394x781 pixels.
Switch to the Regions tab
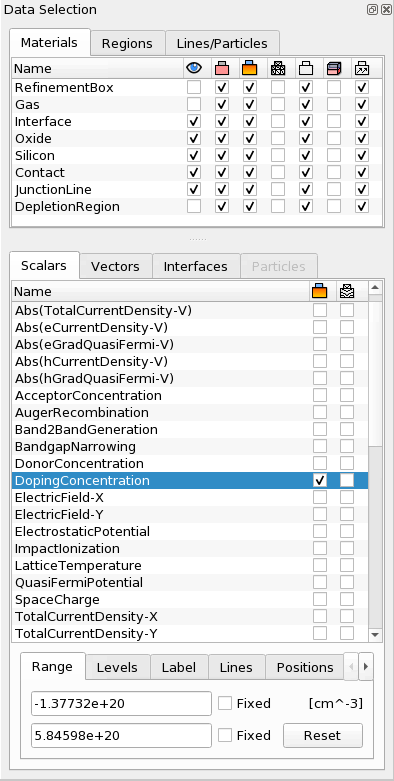click(x=127, y=43)
